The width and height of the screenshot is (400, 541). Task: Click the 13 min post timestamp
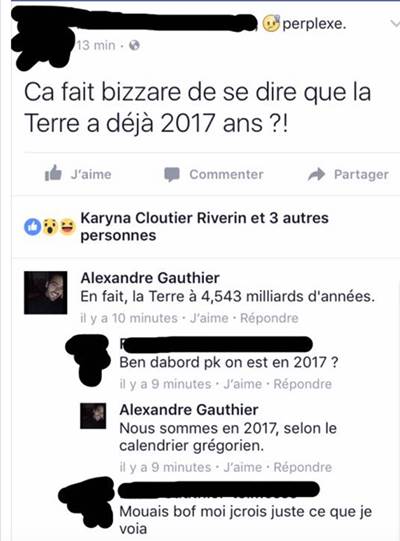tap(96, 45)
